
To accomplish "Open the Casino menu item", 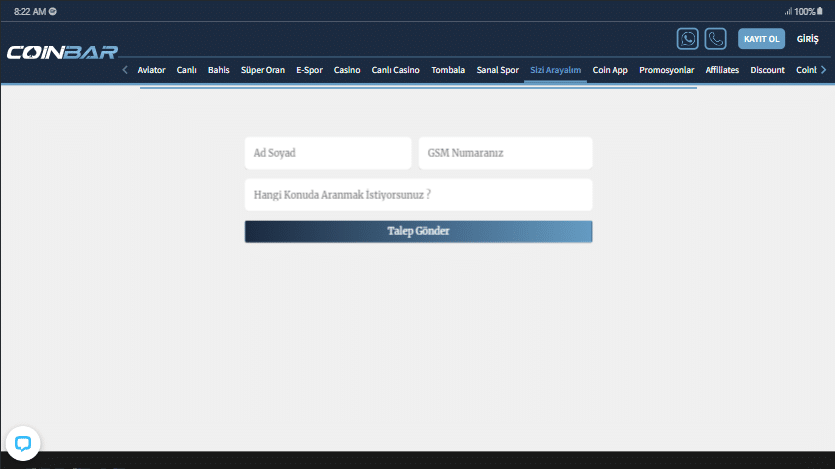I will 347,70.
